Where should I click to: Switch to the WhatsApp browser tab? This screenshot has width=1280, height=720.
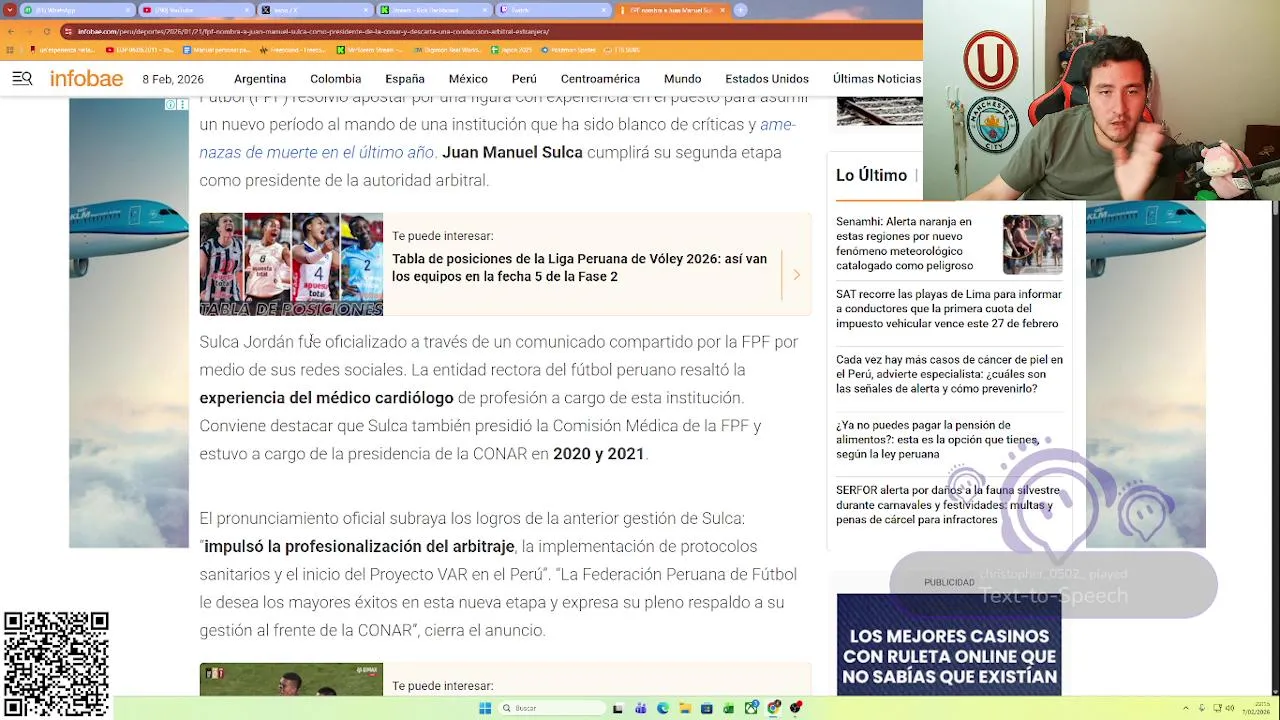click(x=76, y=10)
